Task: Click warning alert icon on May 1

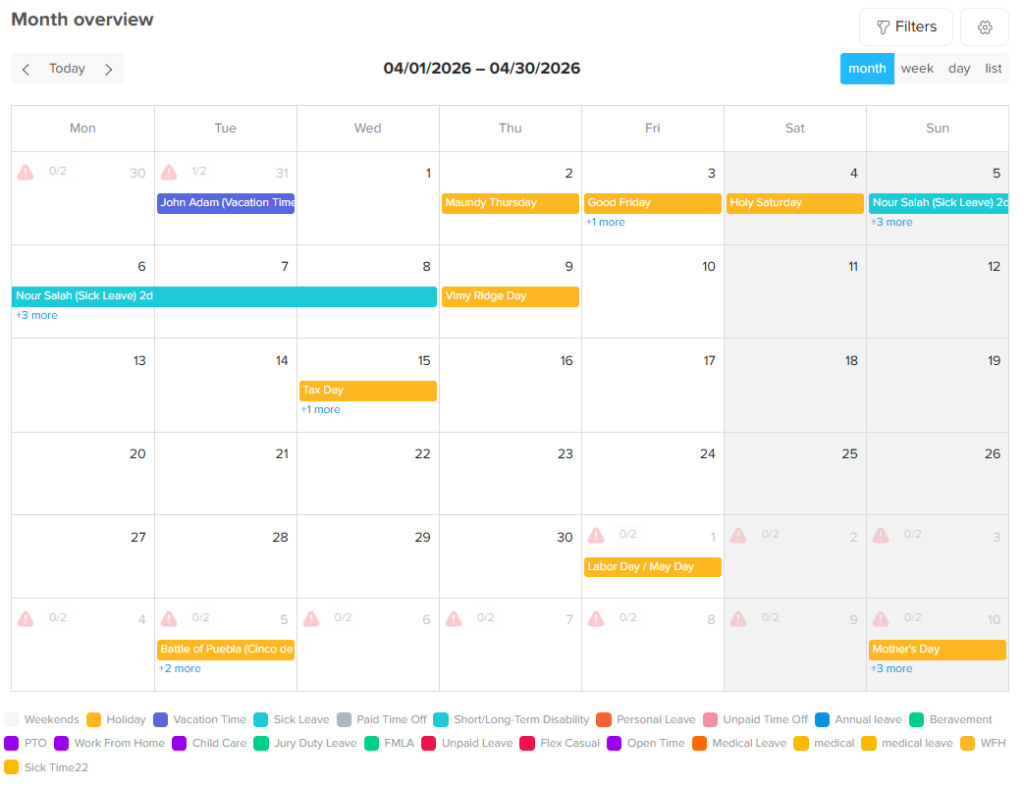Action: click(596, 535)
